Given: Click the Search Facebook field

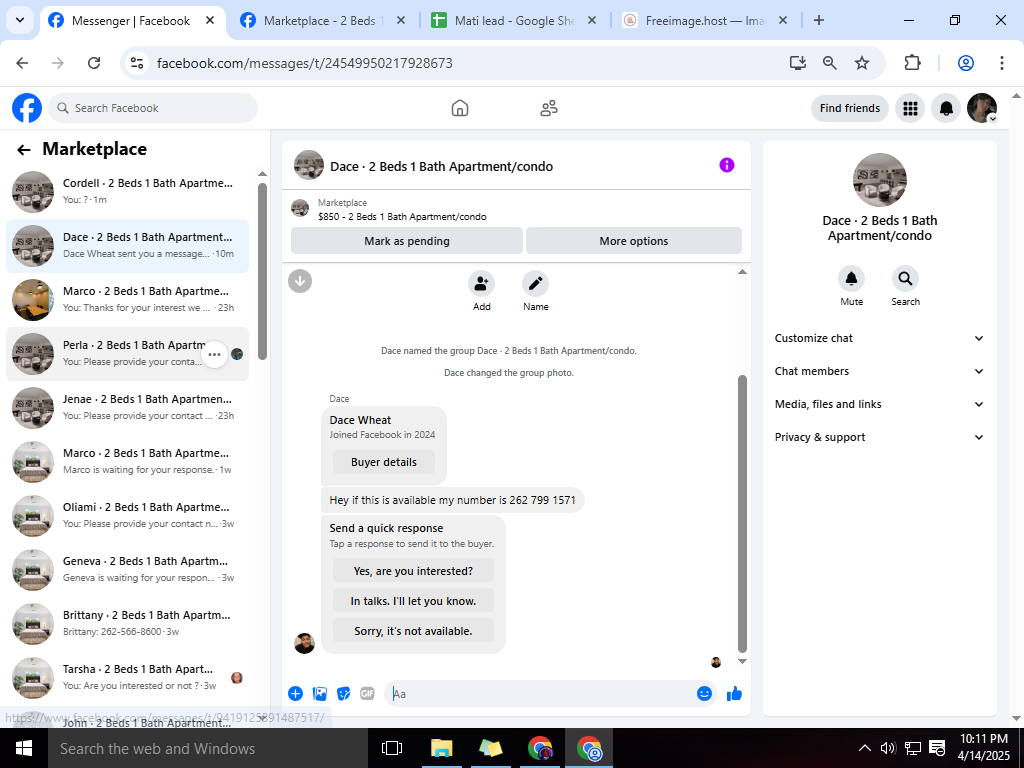Looking at the screenshot, I should point(153,108).
